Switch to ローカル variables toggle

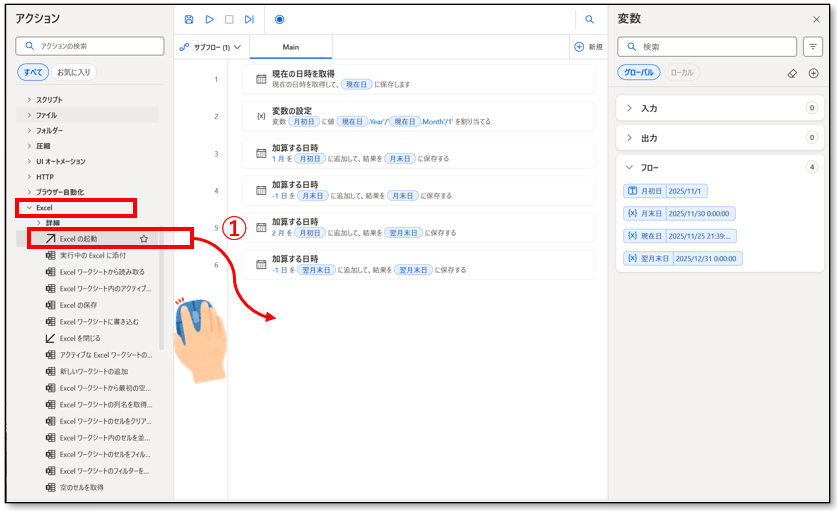(x=681, y=73)
